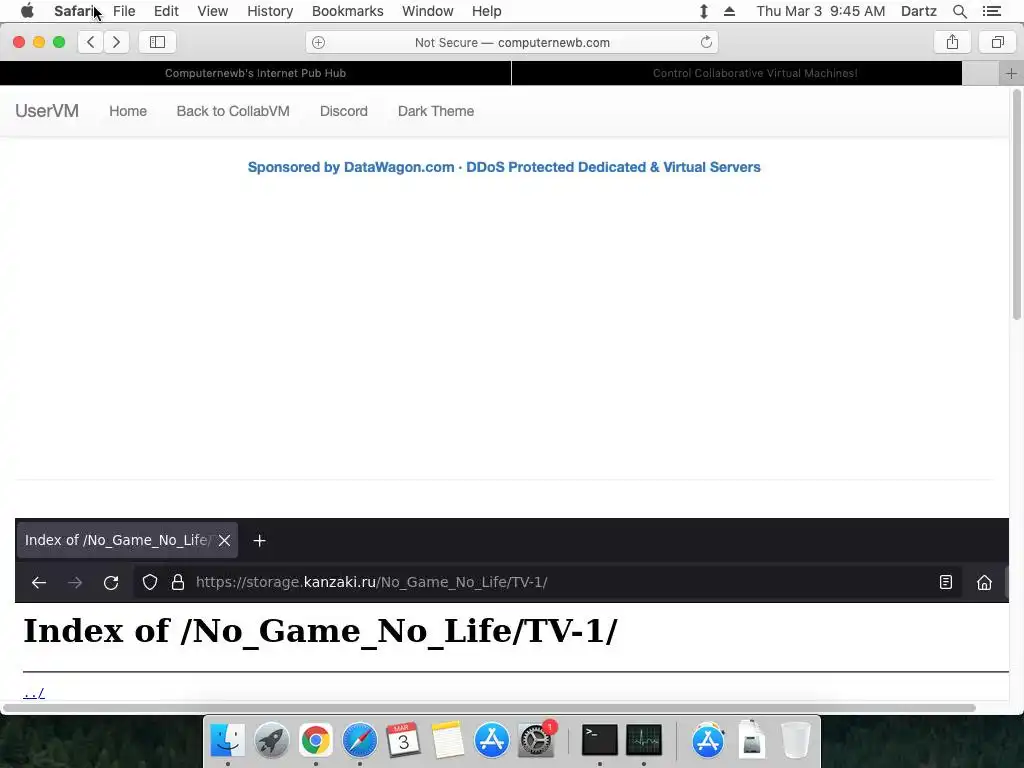Go forward with Safari's forward arrow
This screenshot has width=1024, height=768.
116,42
